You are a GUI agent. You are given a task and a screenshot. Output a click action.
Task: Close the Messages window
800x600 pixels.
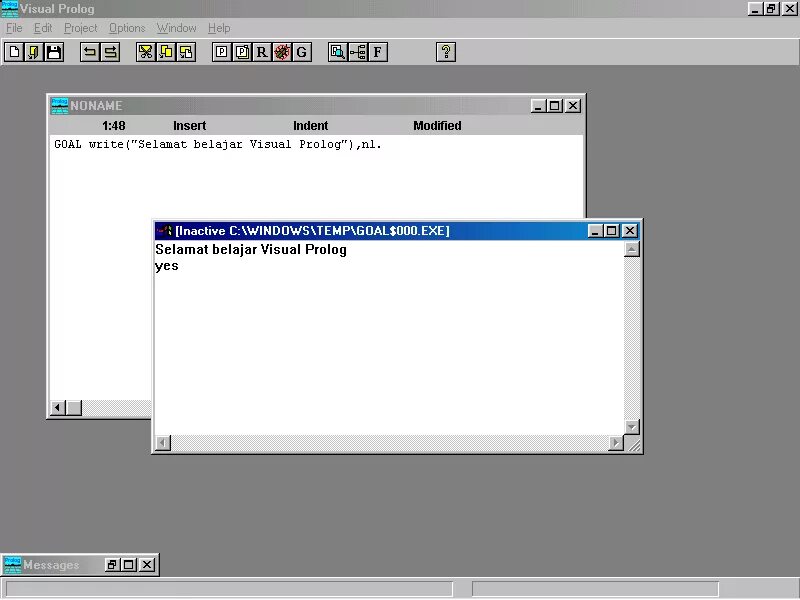147,565
